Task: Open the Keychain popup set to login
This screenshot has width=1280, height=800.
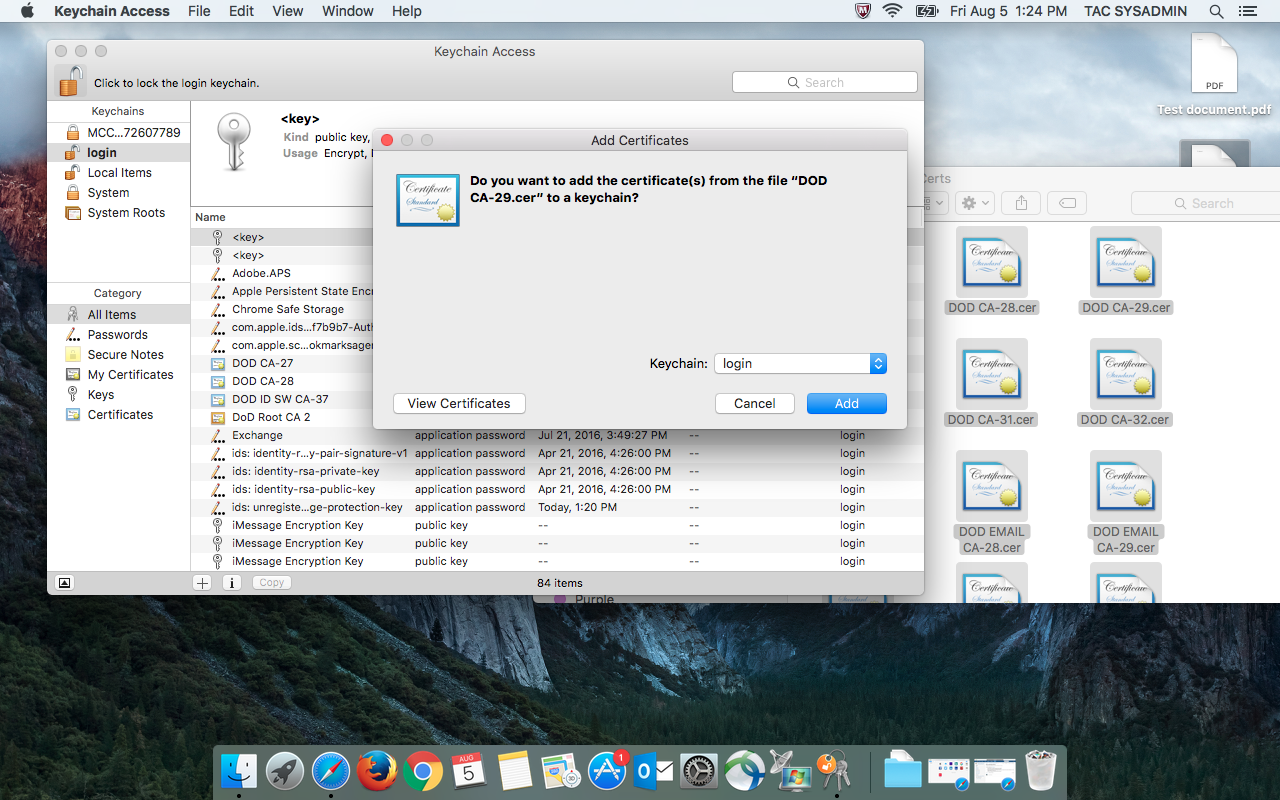Action: point(800,364)
